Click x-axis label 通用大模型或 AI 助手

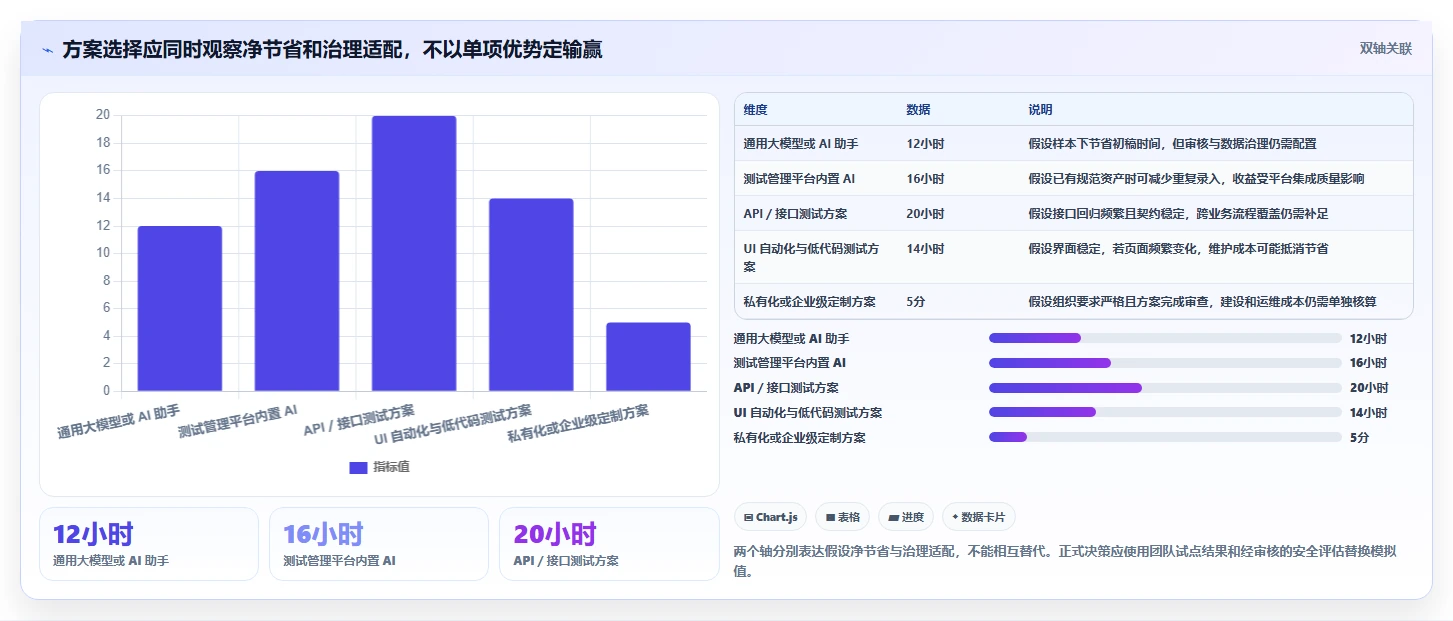click(118, 423)
